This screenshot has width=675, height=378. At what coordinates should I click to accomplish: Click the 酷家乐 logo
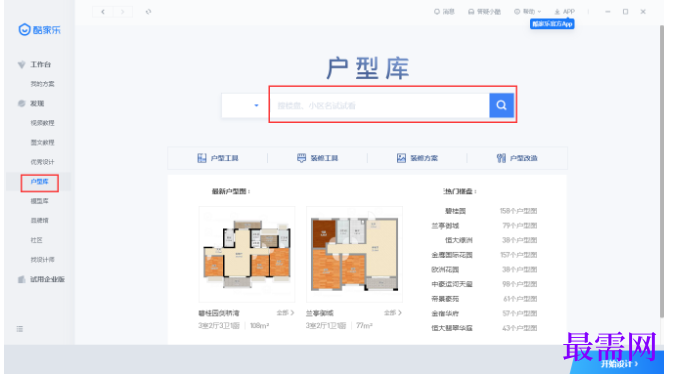[x=39, y=30]
